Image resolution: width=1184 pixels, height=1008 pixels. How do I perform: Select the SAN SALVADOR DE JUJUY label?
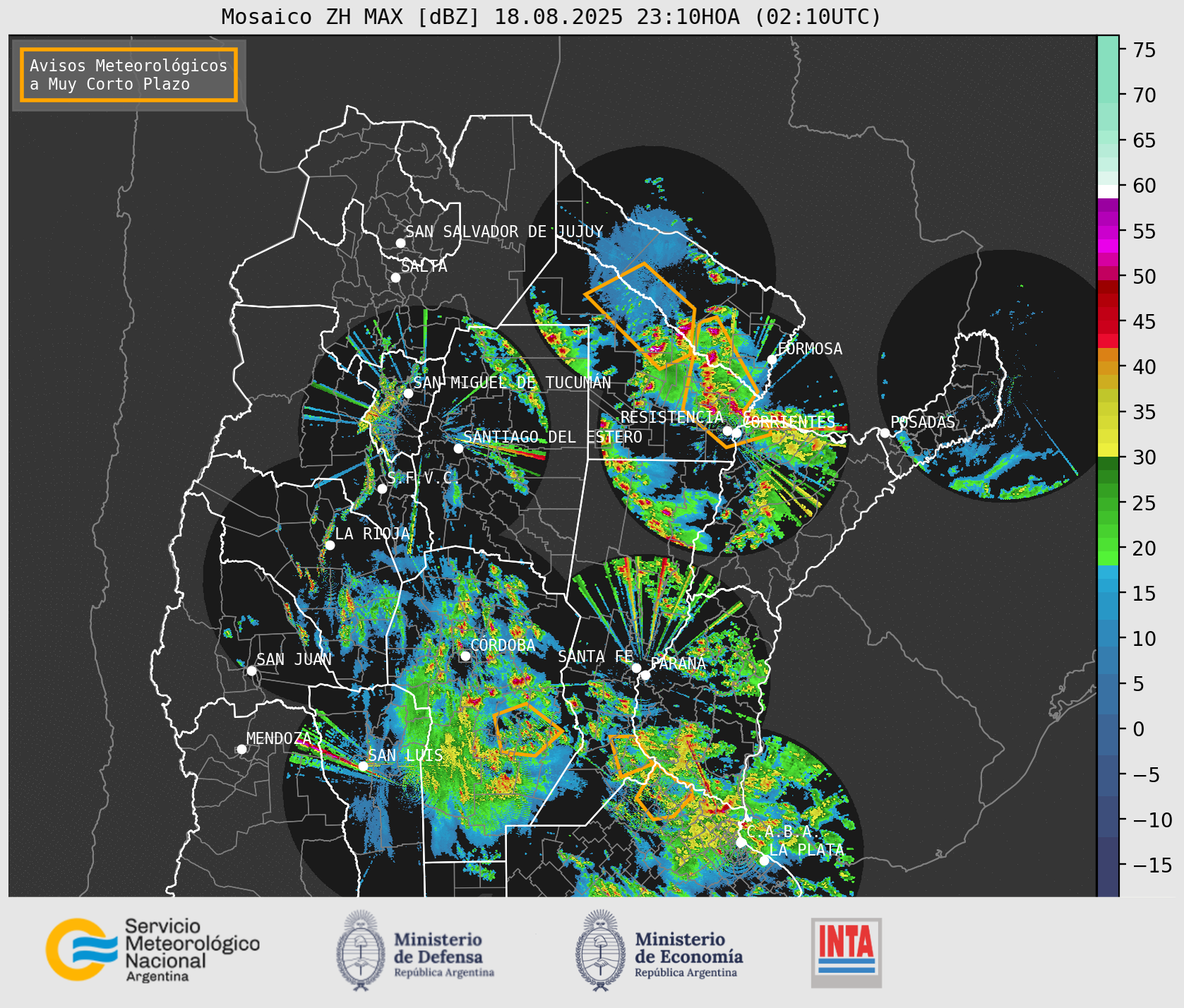coord(504,232)
